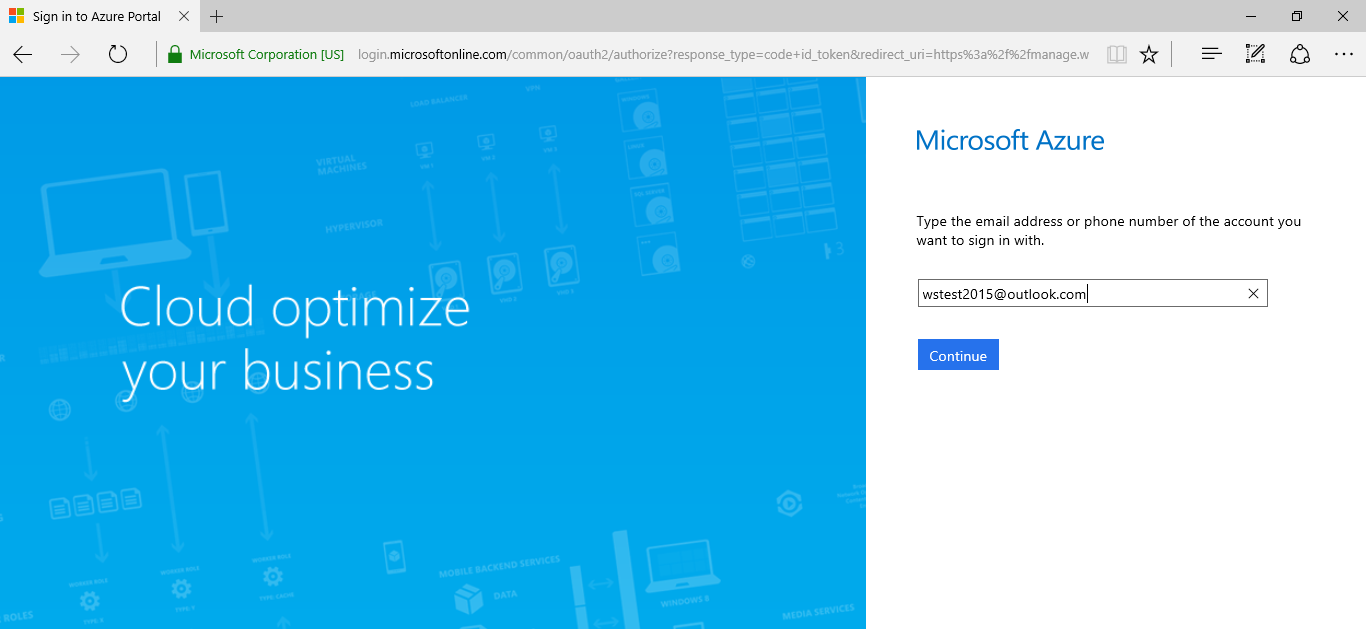Open Reading view book icon

1117,54
